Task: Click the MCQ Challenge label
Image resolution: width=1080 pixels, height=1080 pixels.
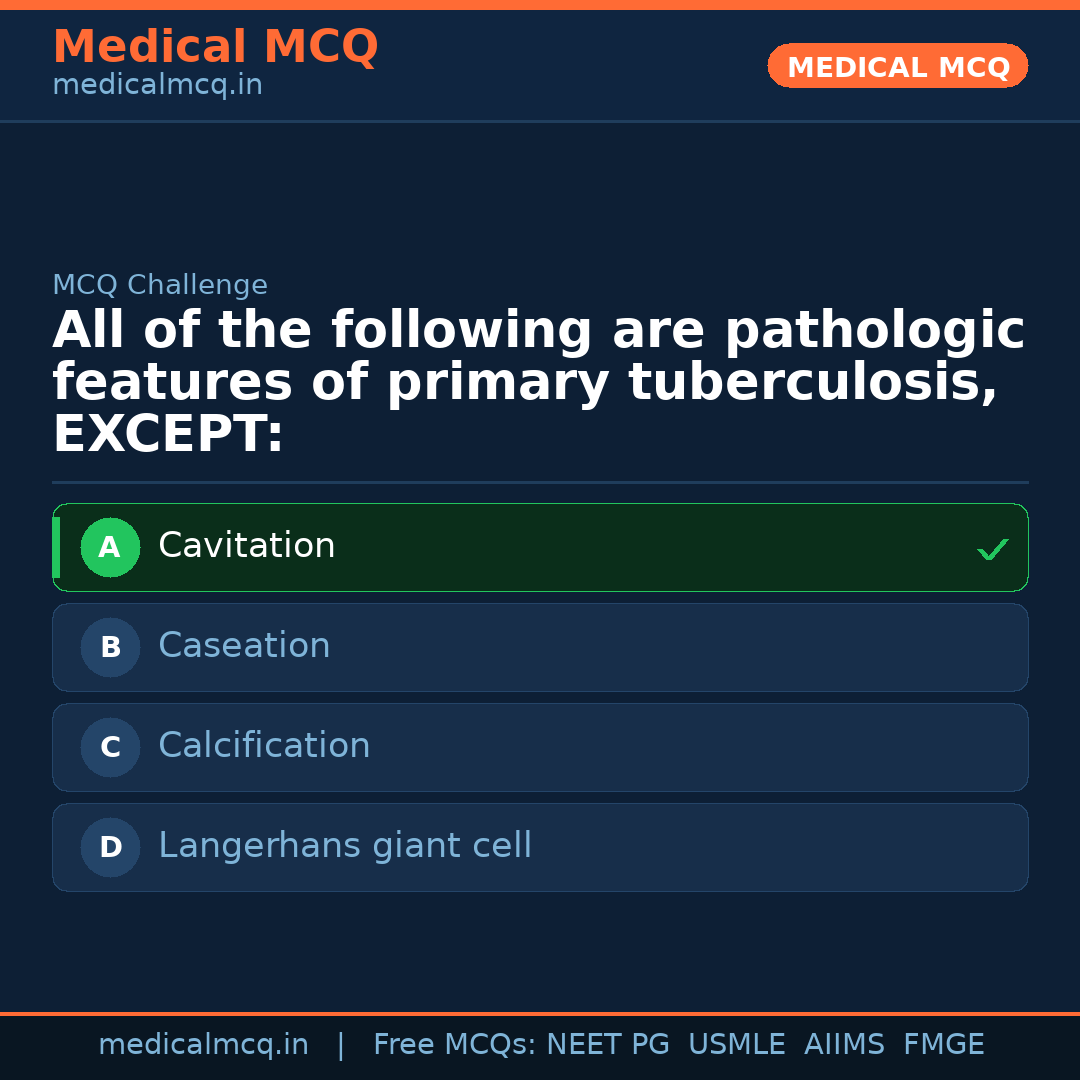Action: click(x=160, y=285)
